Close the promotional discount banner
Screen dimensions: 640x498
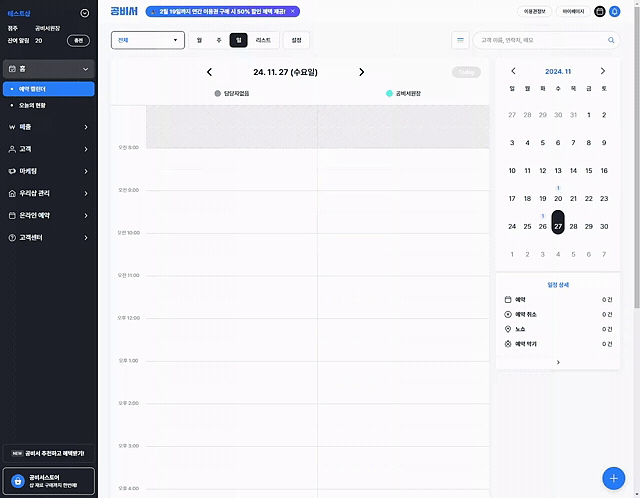[x=293, y=11]
